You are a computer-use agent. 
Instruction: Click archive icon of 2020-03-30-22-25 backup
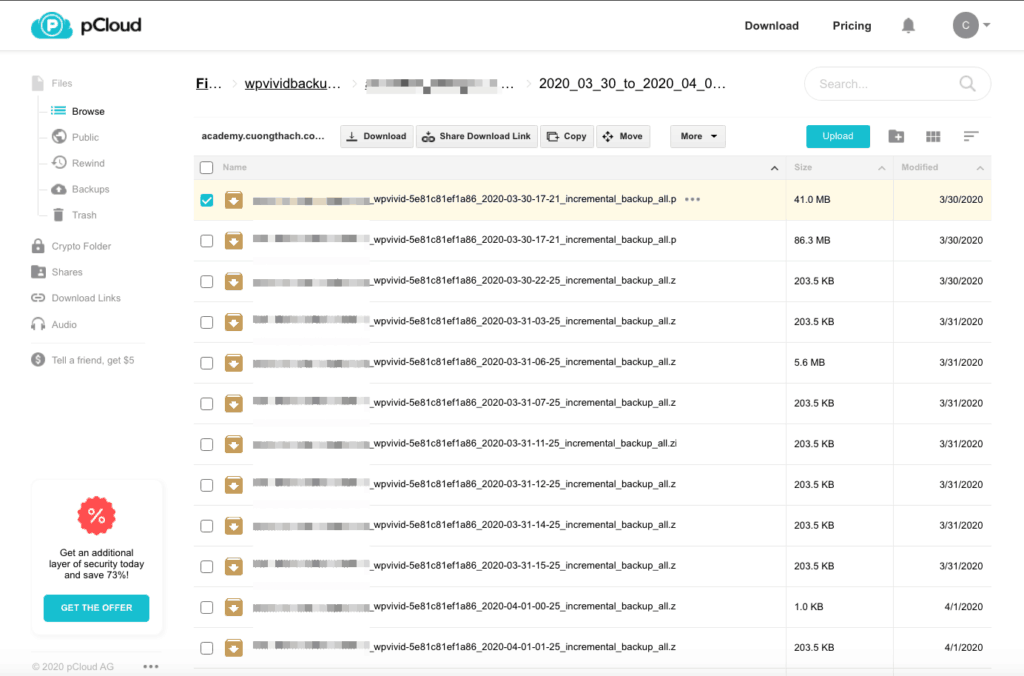234,282
